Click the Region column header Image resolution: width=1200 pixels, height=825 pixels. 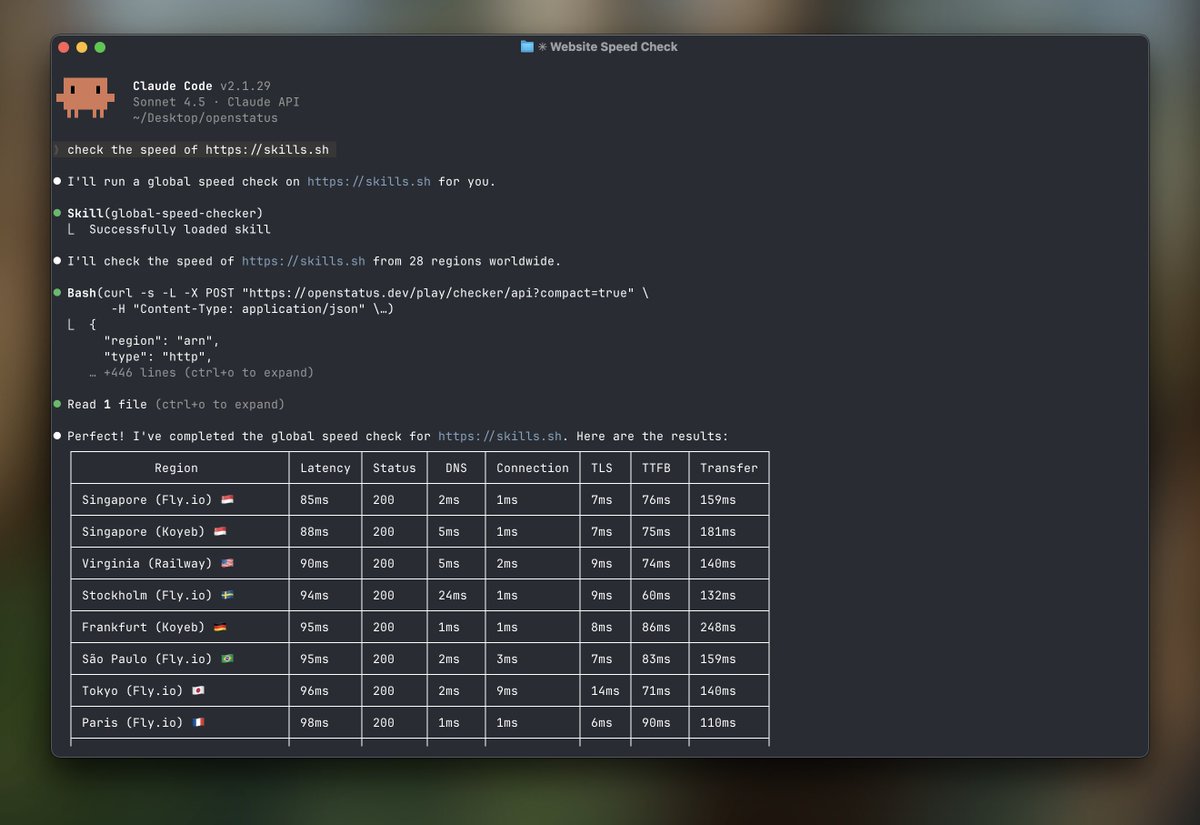pos(176,468)
